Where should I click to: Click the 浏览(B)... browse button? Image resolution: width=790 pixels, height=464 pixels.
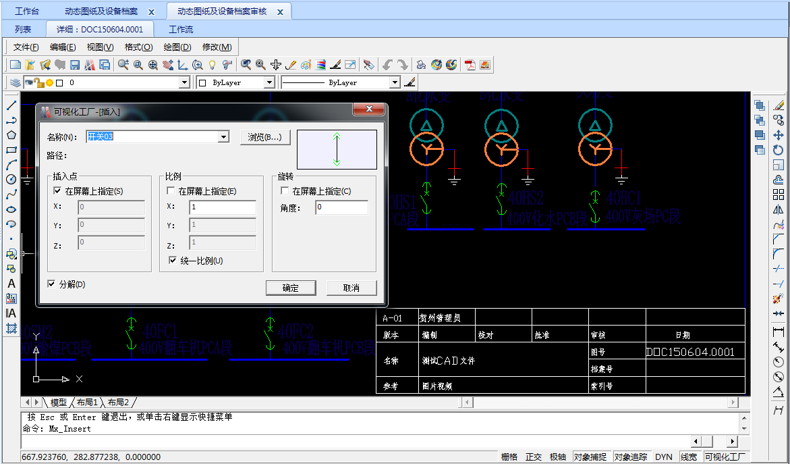click(x=265, y=137)
